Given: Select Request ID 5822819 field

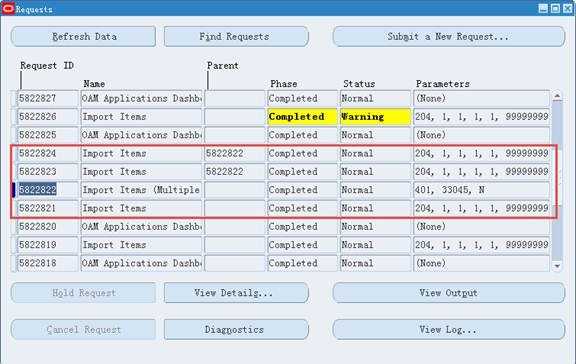Looking at the screenshot, I should [x=48, y=245].
